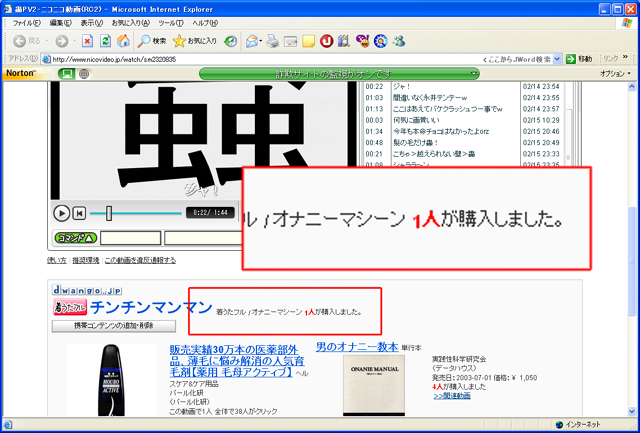Screen dimensions: 640x433
Task: Click the video seek slider handle
Action: pos(108,213)
